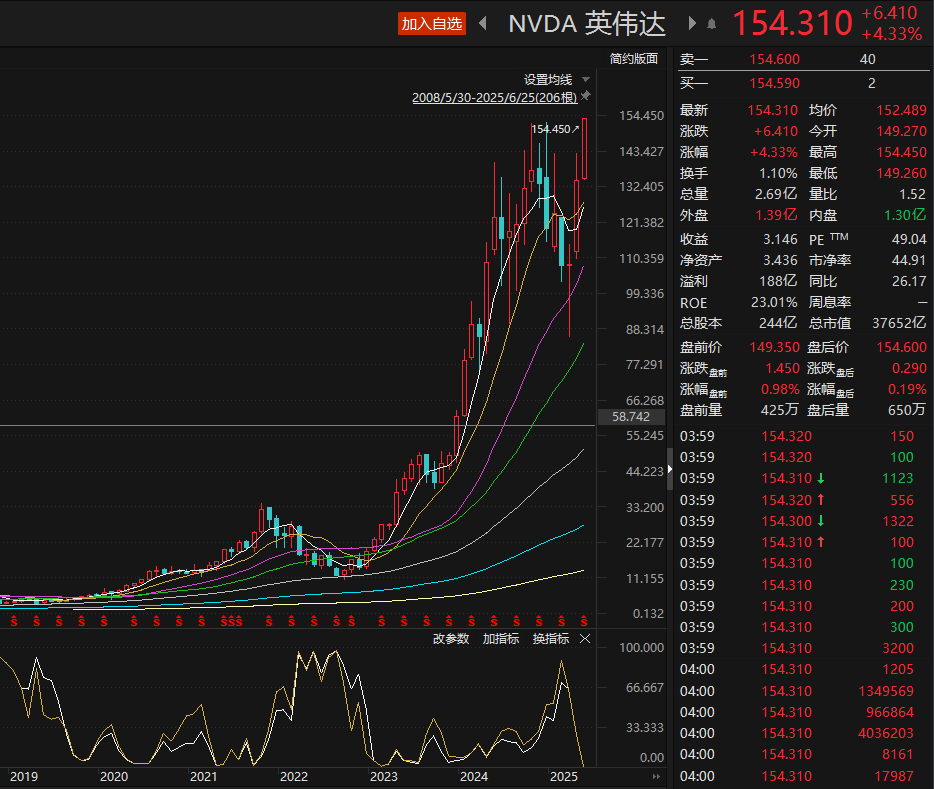Click the ROE value 23.01%
This screenshot has height=789, width=934.
click(774, 302)
